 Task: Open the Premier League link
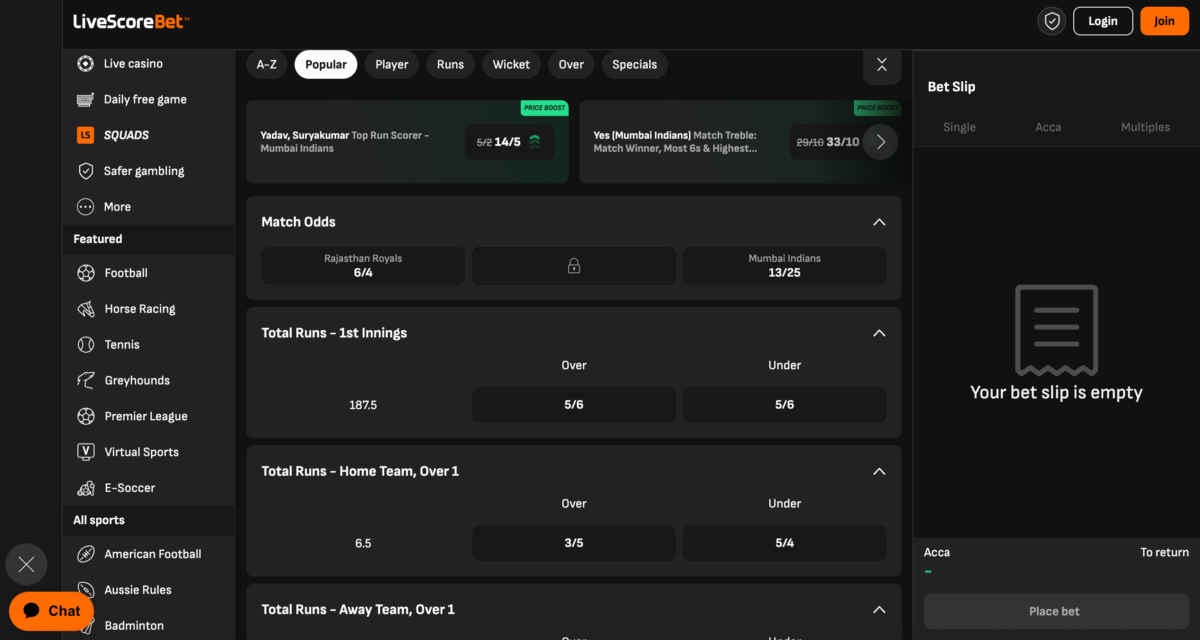click(146, 416)
